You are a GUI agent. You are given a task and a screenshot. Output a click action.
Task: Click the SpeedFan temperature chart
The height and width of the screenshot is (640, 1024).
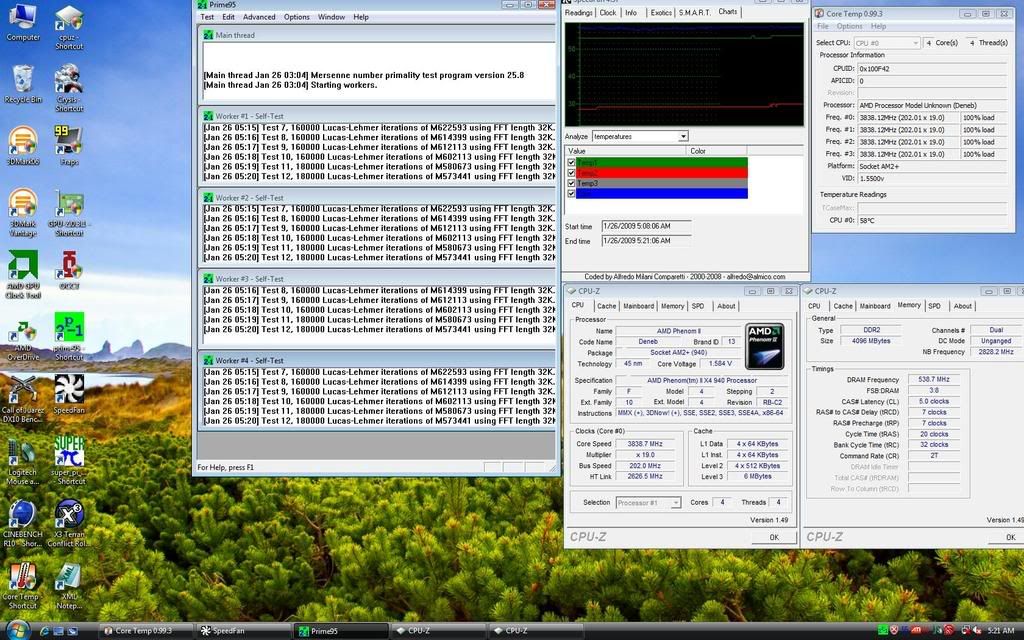(684, 74)
